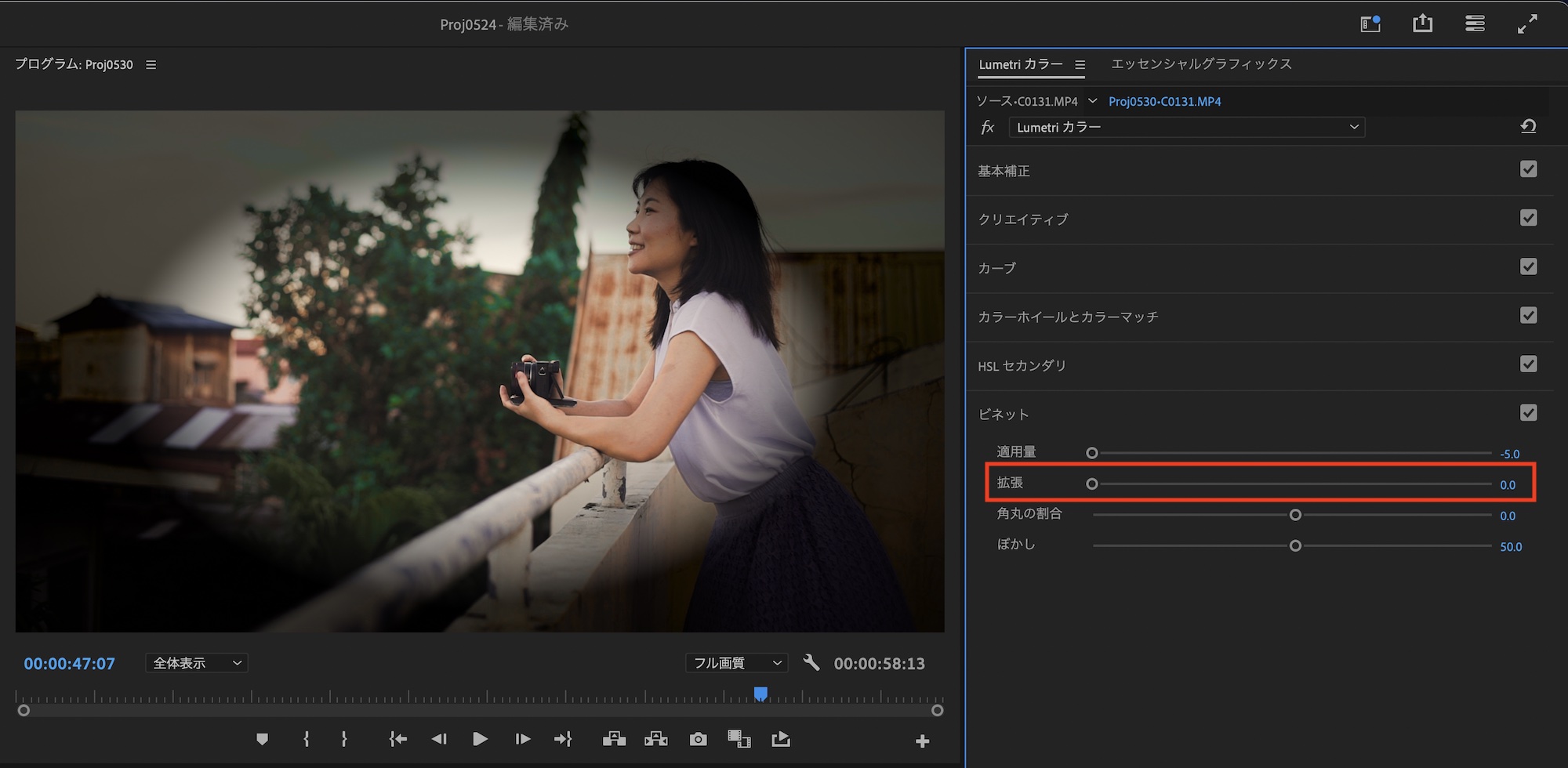Click the 拡張 slider handle
The image size is (1568, 768).
tap(1092, 484)
